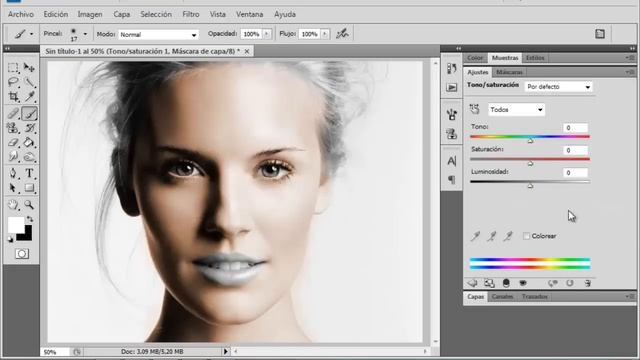
Task: Select the Hand tool
Action: point(13,204)
